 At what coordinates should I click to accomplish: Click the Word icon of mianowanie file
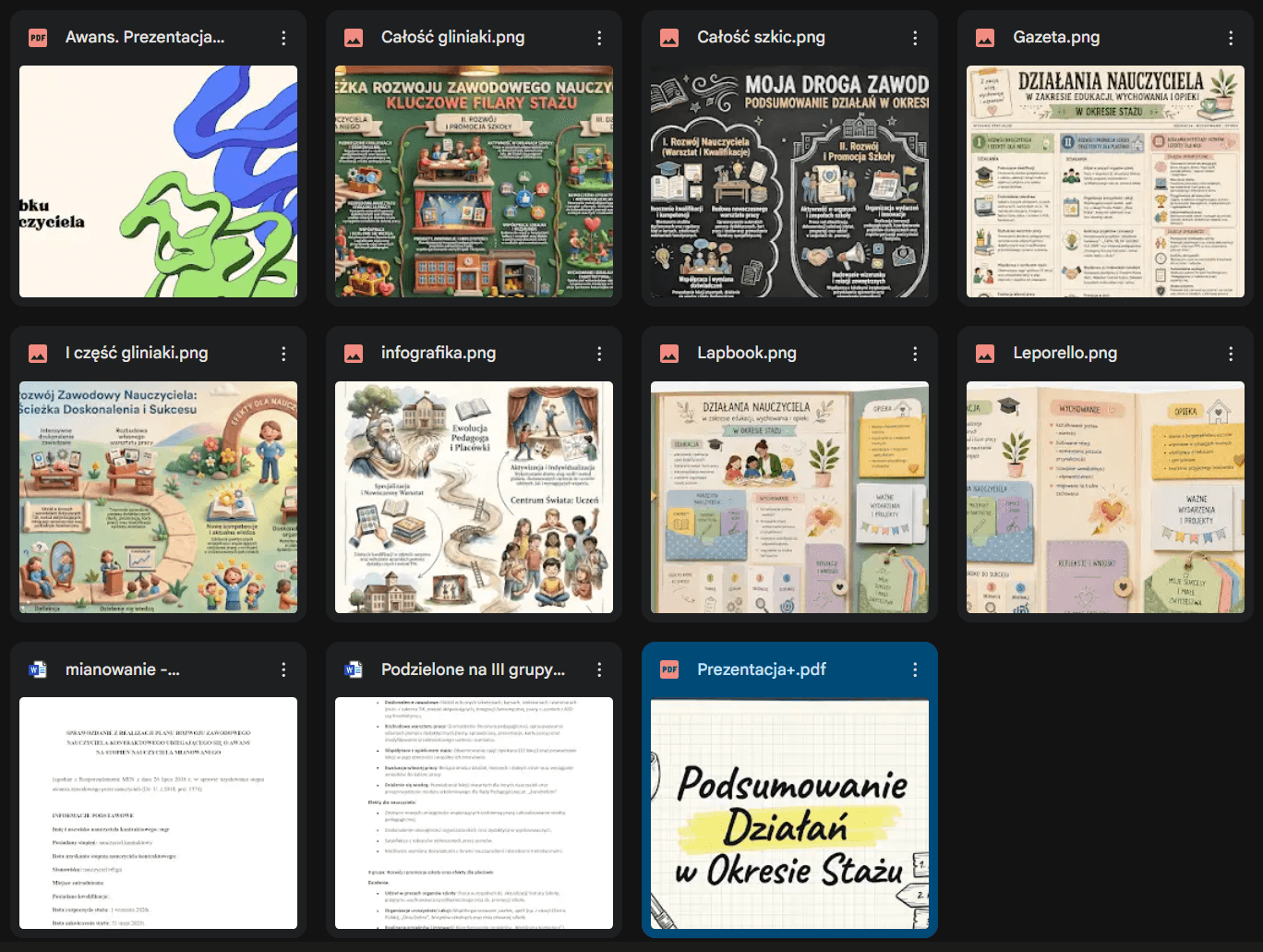pyautogui.click(x=38, y=669)
